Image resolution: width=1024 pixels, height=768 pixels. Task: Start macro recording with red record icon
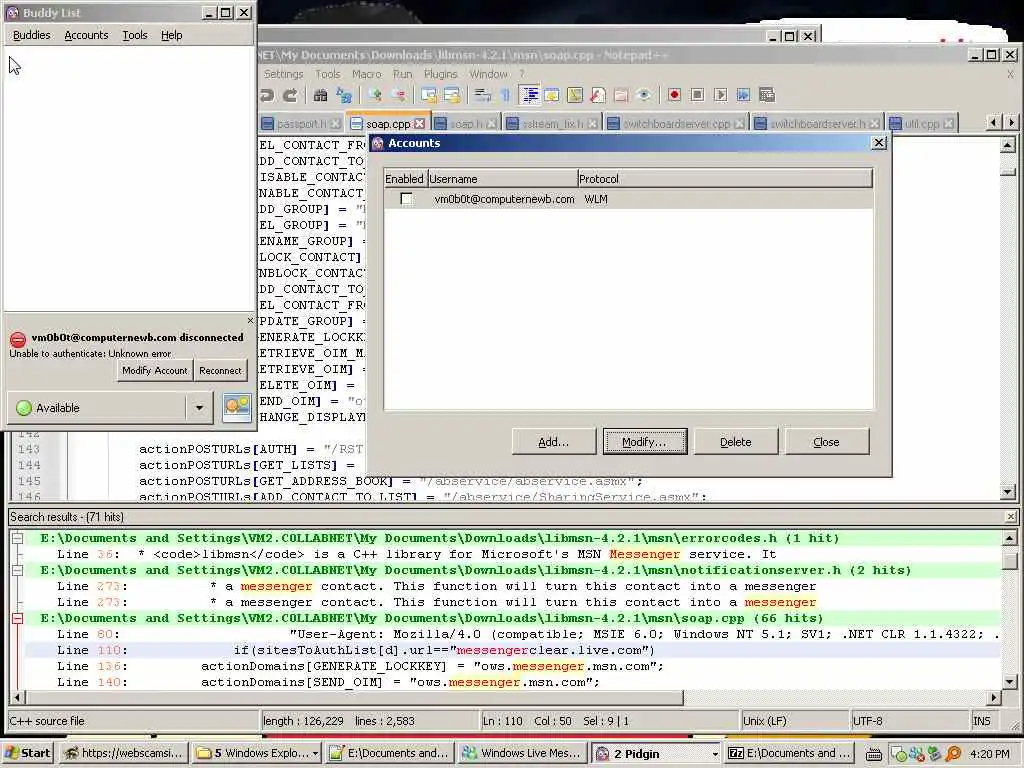pyautogui.click(x=674, y=95)
